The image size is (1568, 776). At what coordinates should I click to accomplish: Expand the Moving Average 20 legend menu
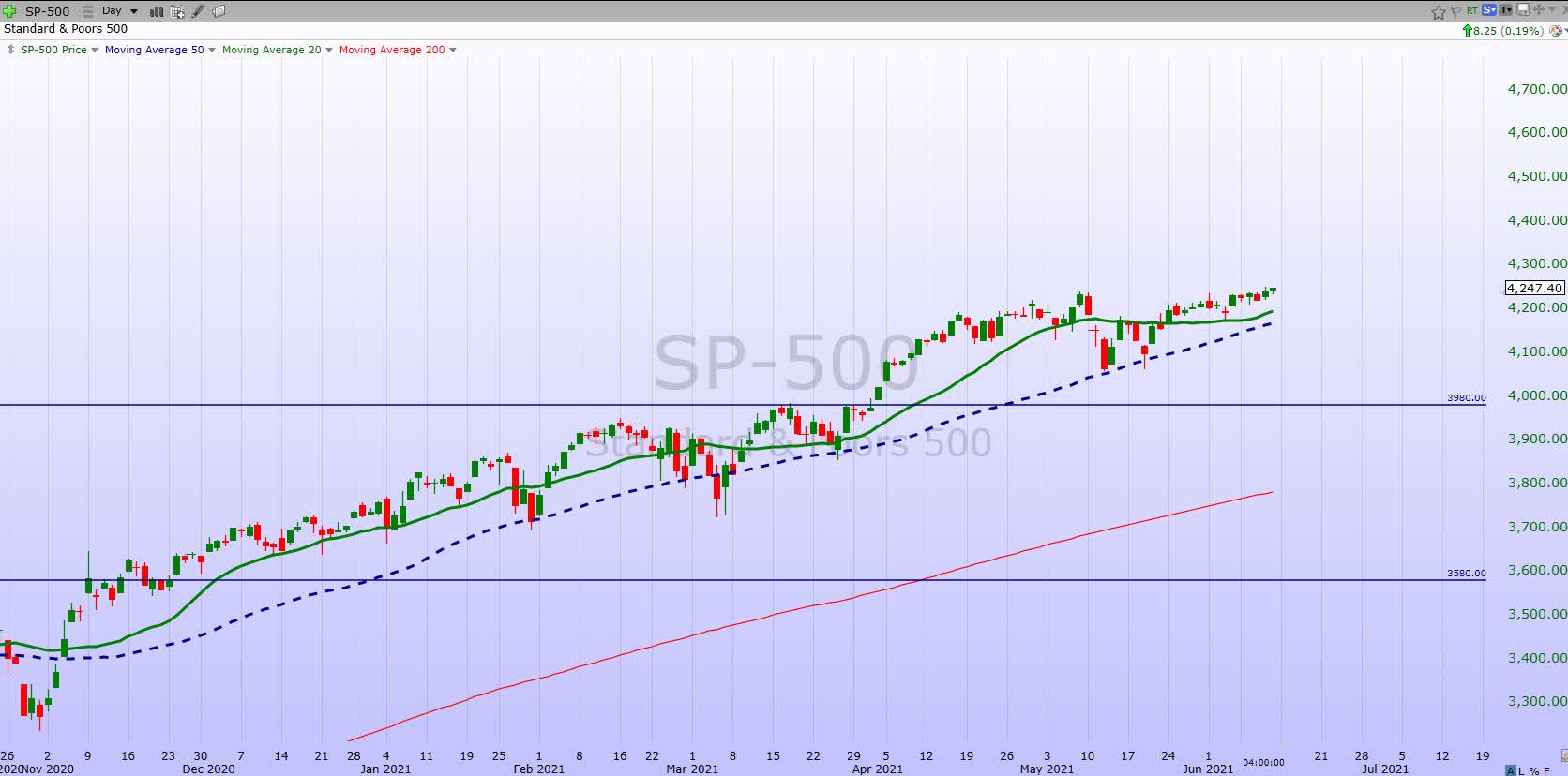329,50
